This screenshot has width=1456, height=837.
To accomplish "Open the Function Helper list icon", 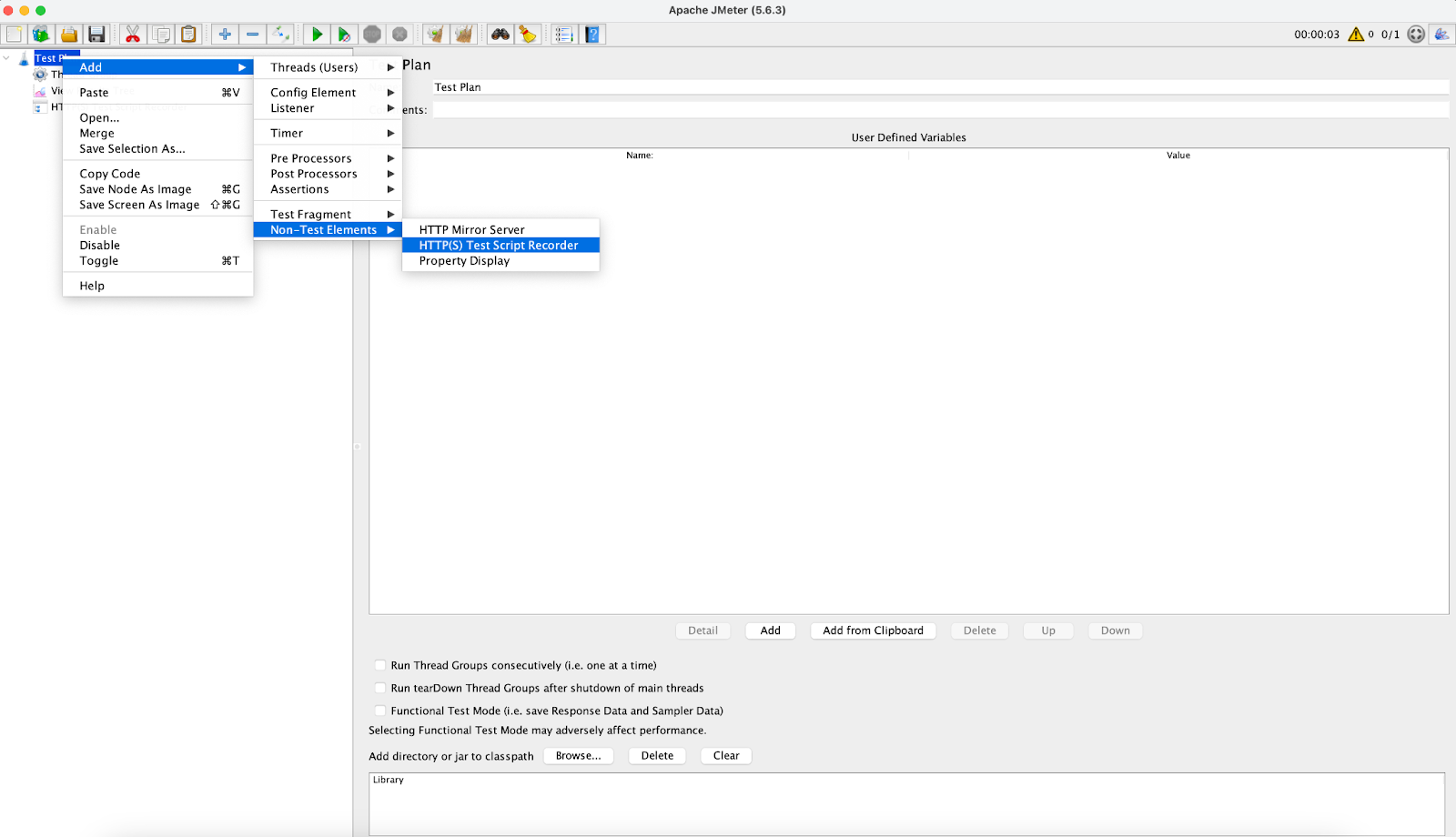I will 564,35.
